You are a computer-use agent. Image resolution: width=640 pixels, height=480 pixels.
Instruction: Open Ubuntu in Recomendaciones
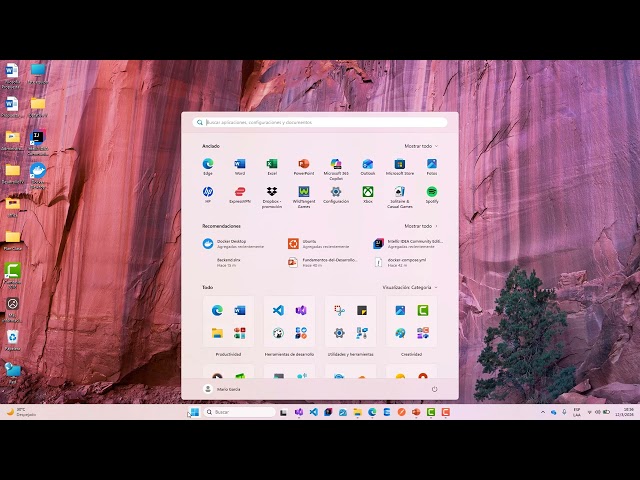click(320, 244)
